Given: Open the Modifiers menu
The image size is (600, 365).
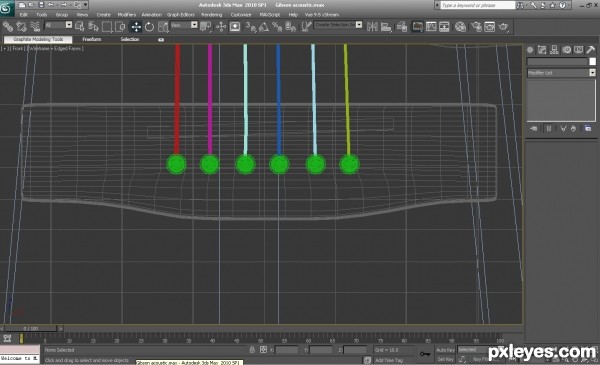Looking at the screenshot, I should [127, 15].
